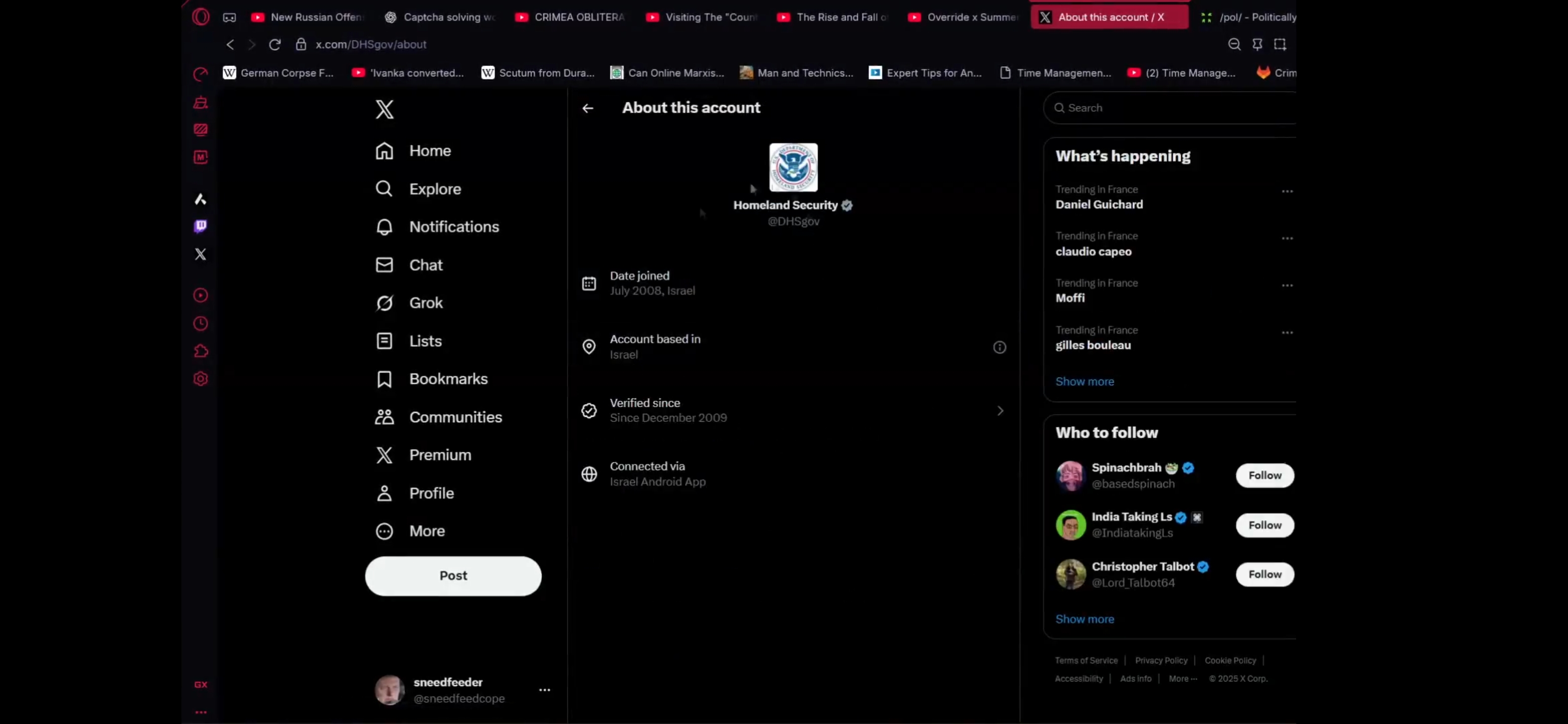The image size is (1568, 724).
Task: Open more options for Daniel Guichard trend
Action: [1287, 191]
